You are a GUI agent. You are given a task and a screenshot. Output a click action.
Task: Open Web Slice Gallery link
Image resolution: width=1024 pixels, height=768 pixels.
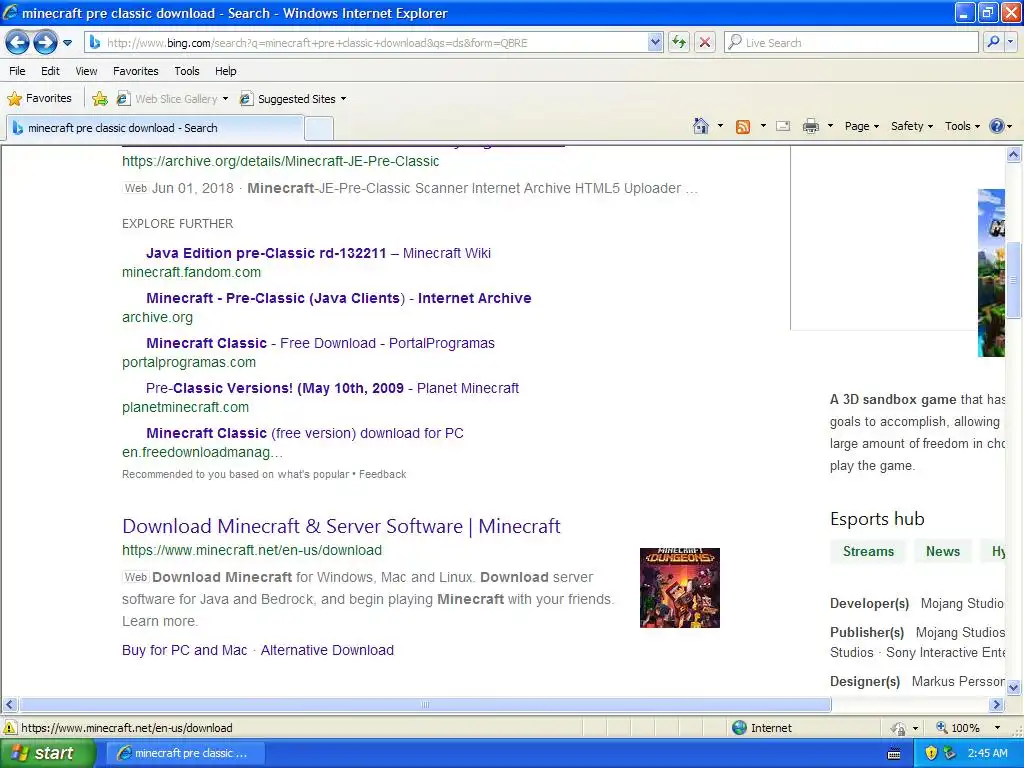pos(167,99)
